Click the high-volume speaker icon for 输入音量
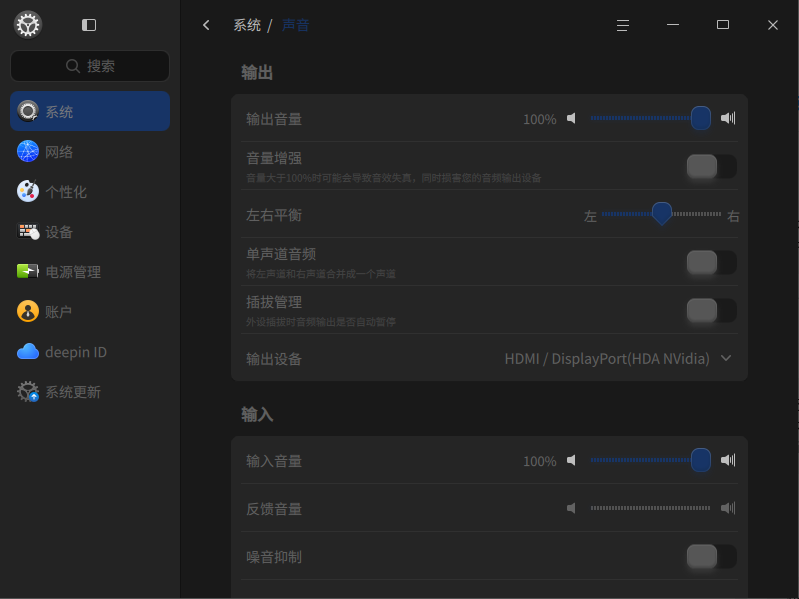Viewport: 799px width, 599px height. point(728,460)
